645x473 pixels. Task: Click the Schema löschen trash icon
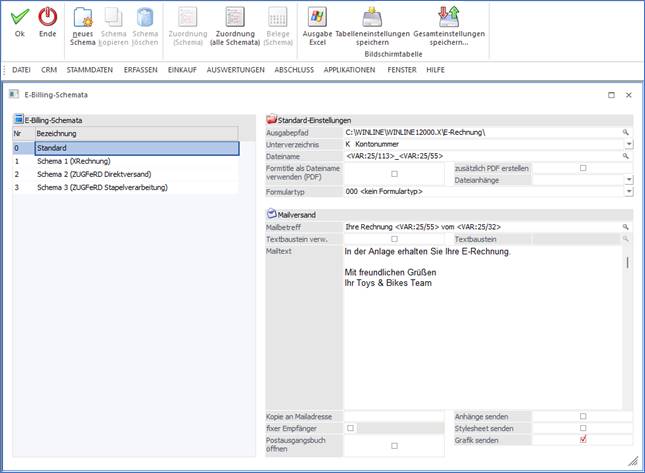click(x=145, y=17)
